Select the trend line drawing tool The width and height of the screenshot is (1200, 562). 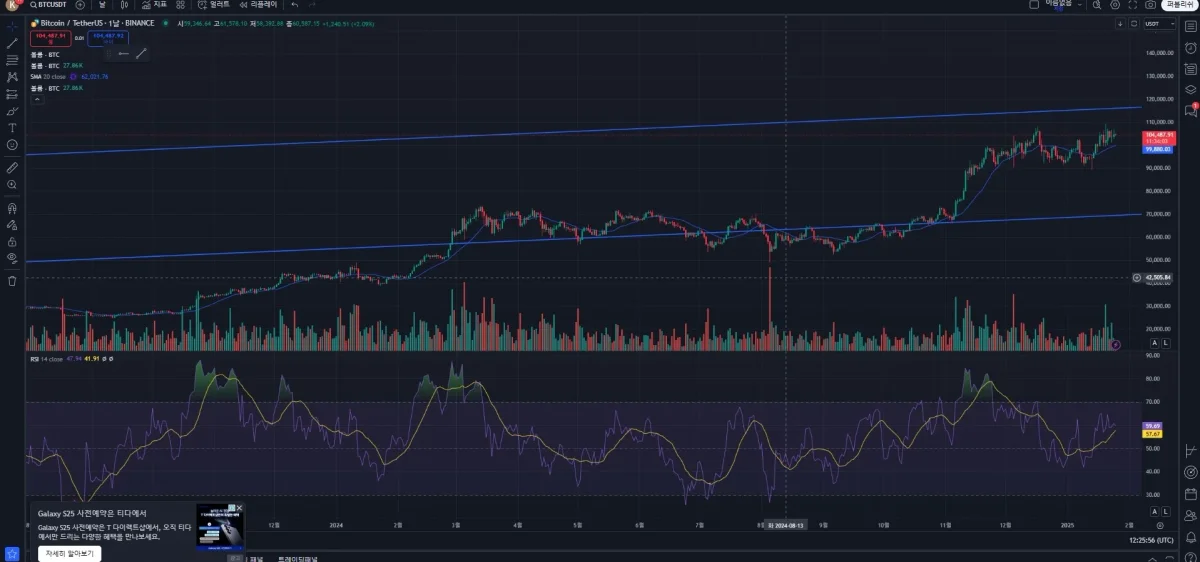click(12, 44)
